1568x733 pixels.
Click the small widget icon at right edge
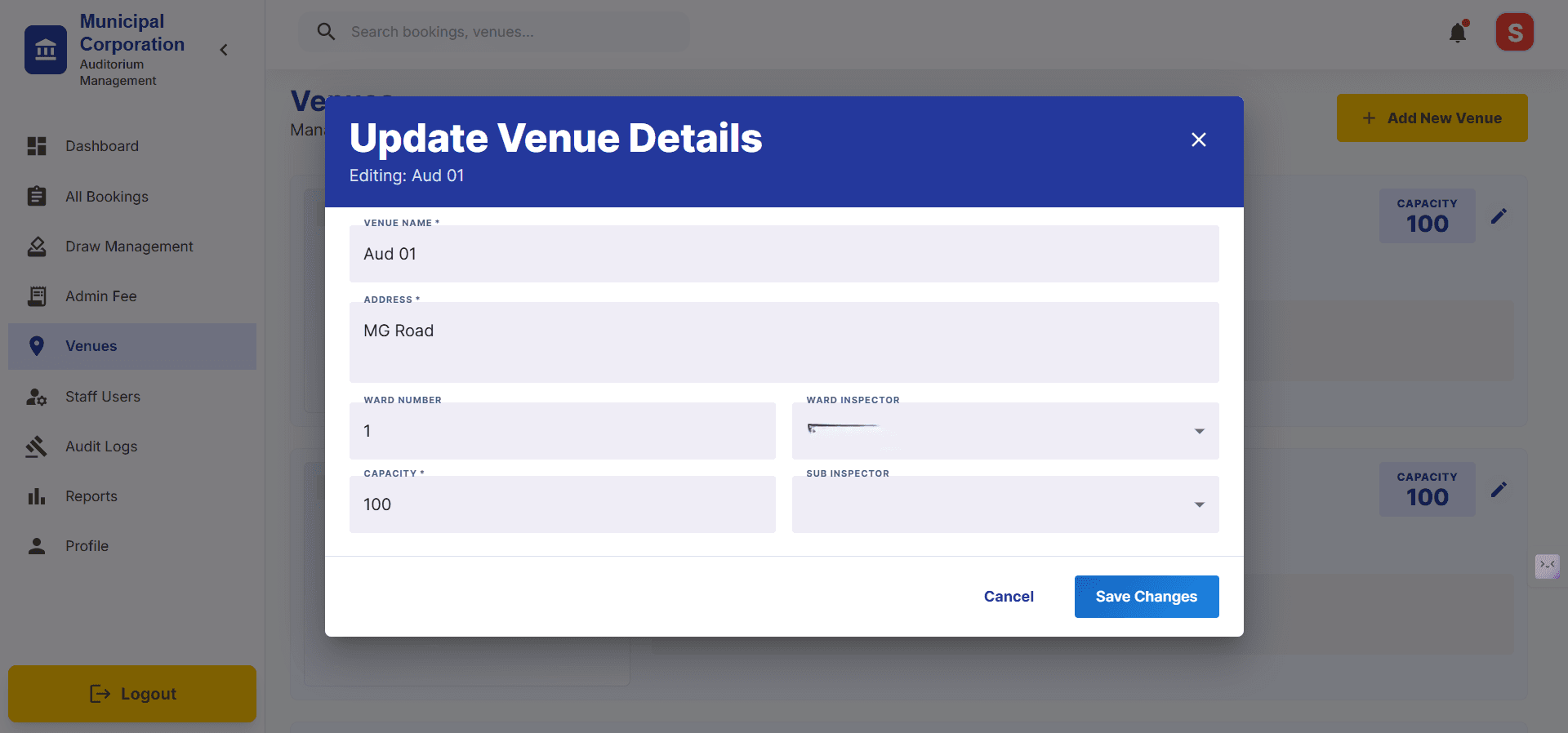pyautogui.click(x=1548, y=566)
